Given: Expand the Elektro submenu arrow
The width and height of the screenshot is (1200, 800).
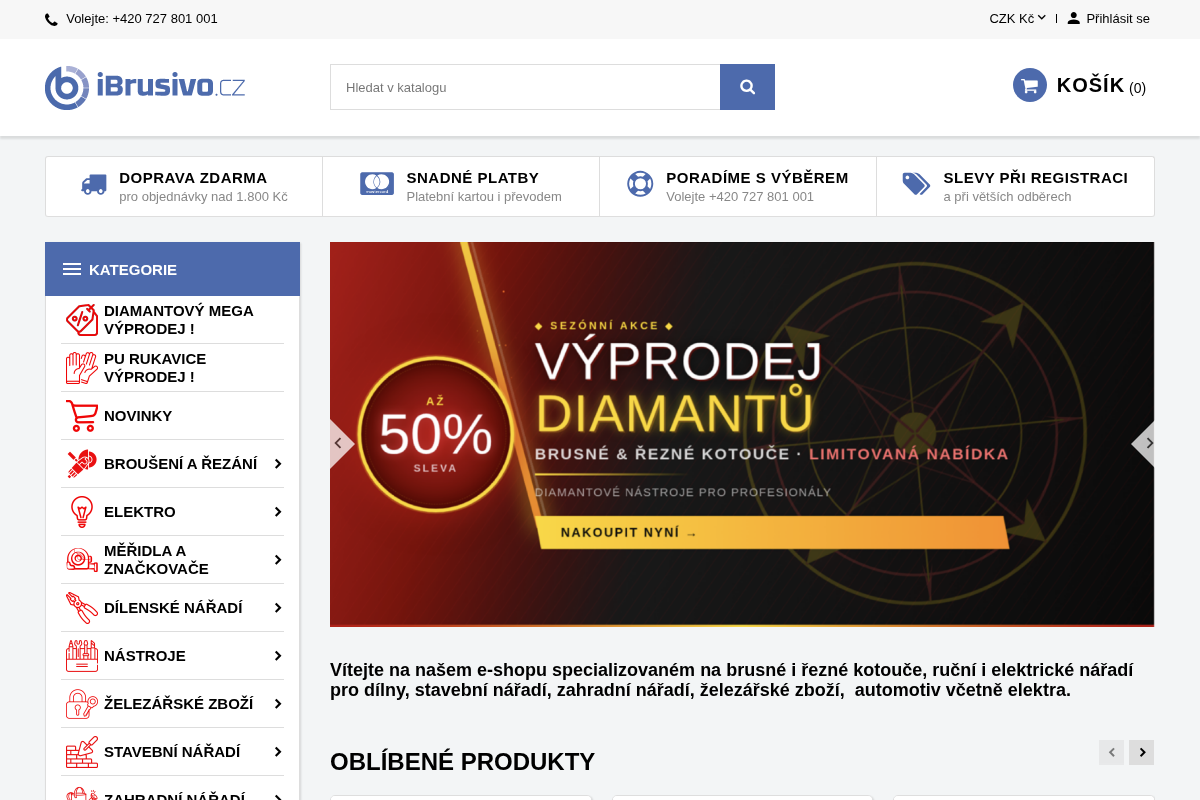Looking at the screenshot, I should [278, 512].
